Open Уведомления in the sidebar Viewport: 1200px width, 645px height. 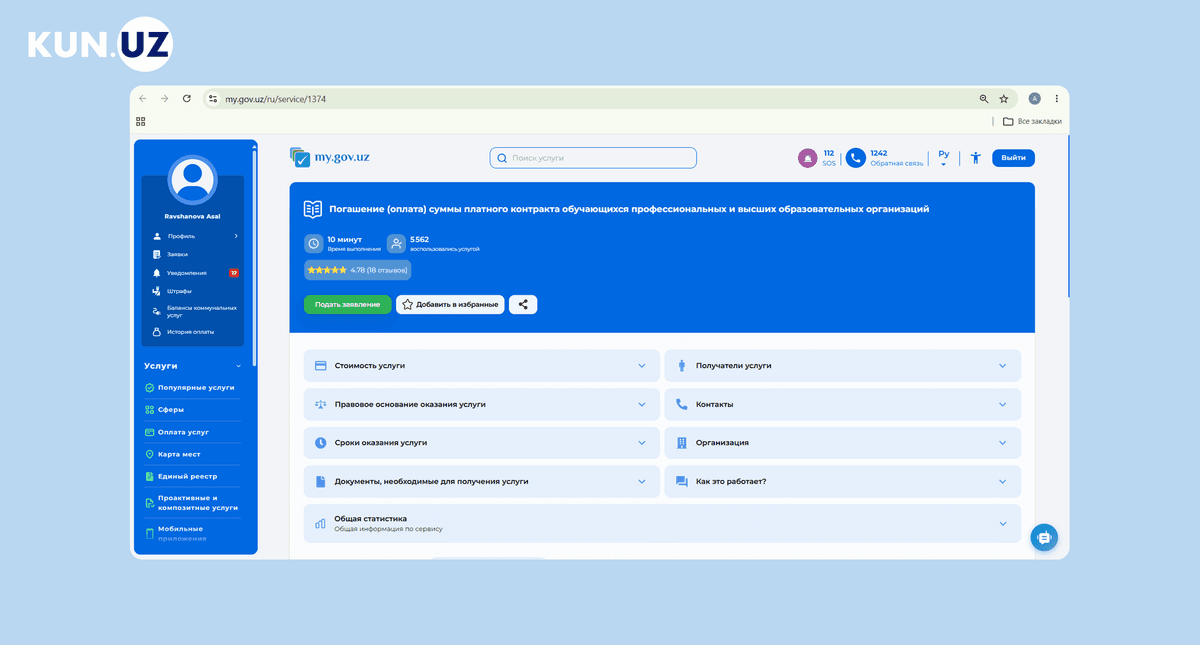click(x=193, y=272)
